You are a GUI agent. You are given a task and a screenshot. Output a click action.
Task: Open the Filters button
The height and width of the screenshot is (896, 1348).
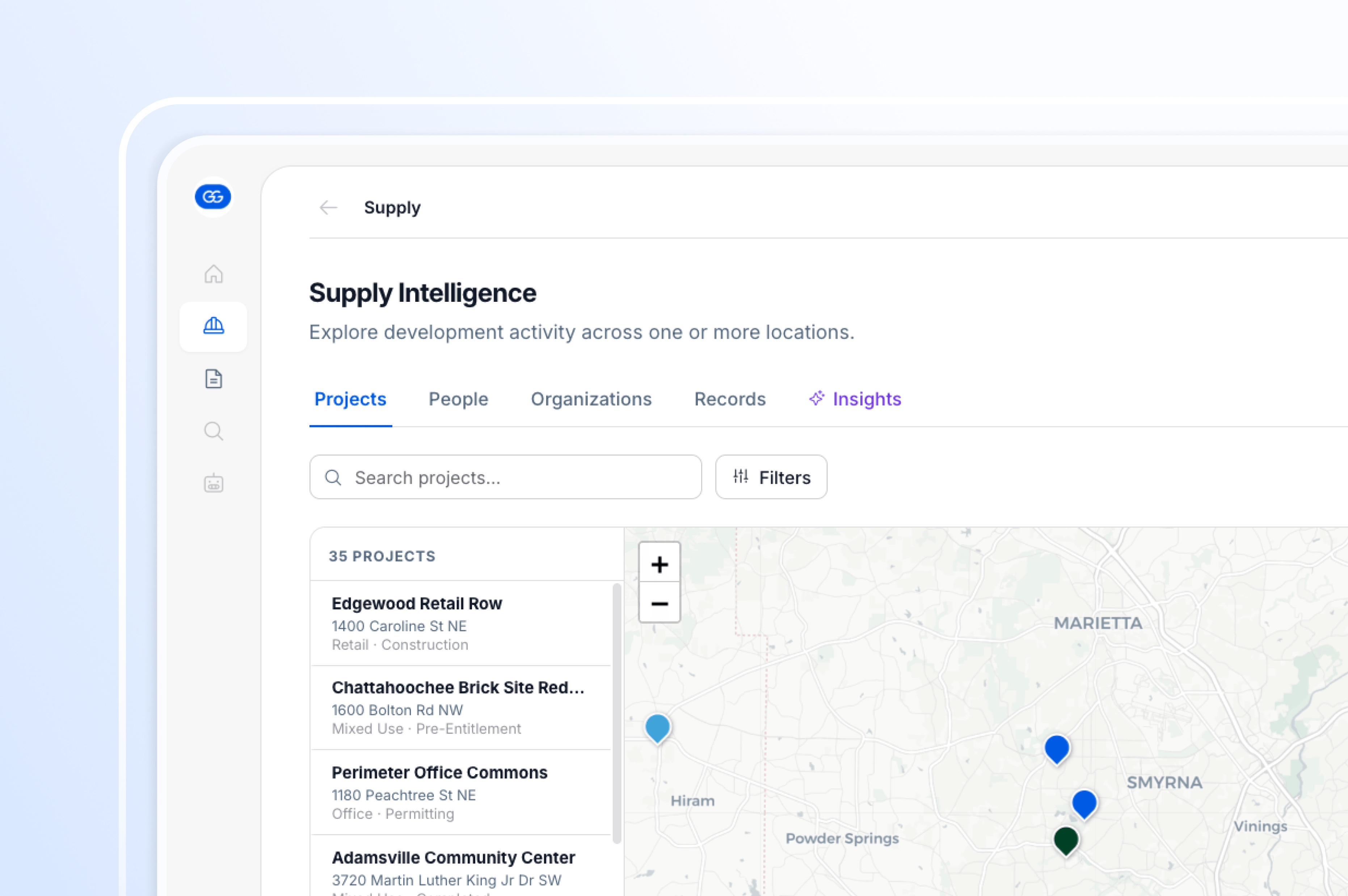tap(771, 477)
